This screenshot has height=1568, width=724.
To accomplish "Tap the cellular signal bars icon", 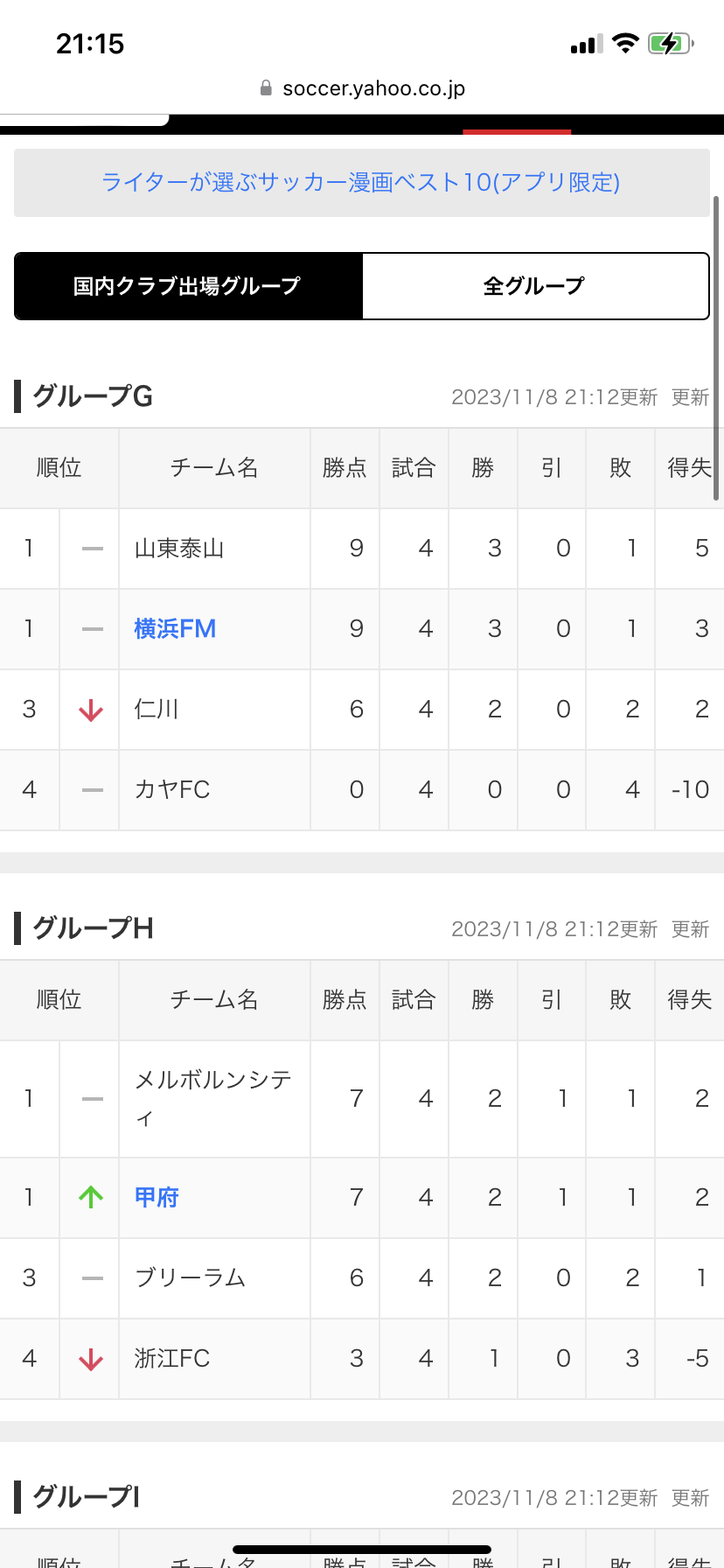I will (x=586, y=45).
